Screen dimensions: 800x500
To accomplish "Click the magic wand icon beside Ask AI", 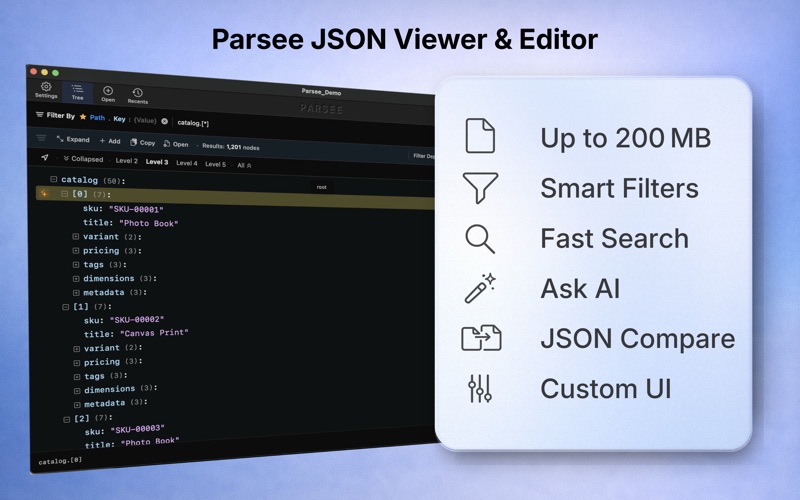I will click(480, 288).
